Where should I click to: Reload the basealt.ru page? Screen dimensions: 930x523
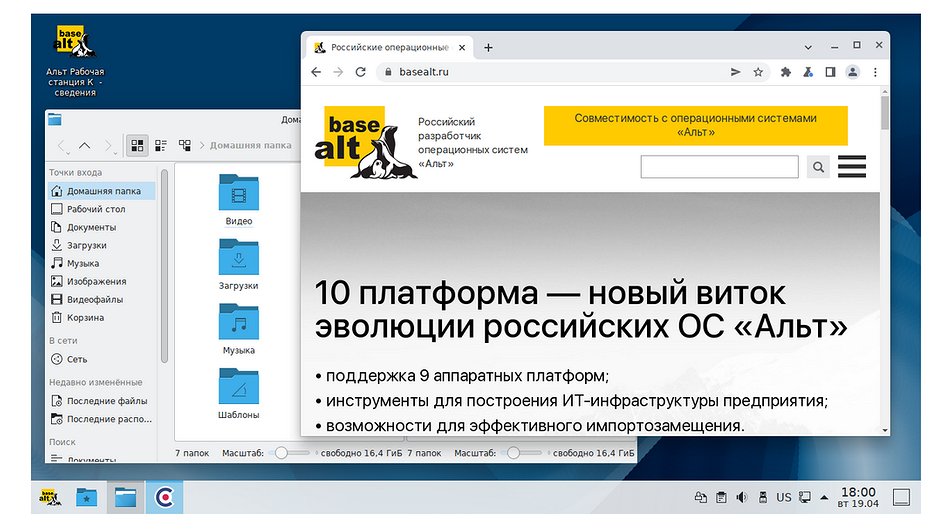[x=361, y=72]
